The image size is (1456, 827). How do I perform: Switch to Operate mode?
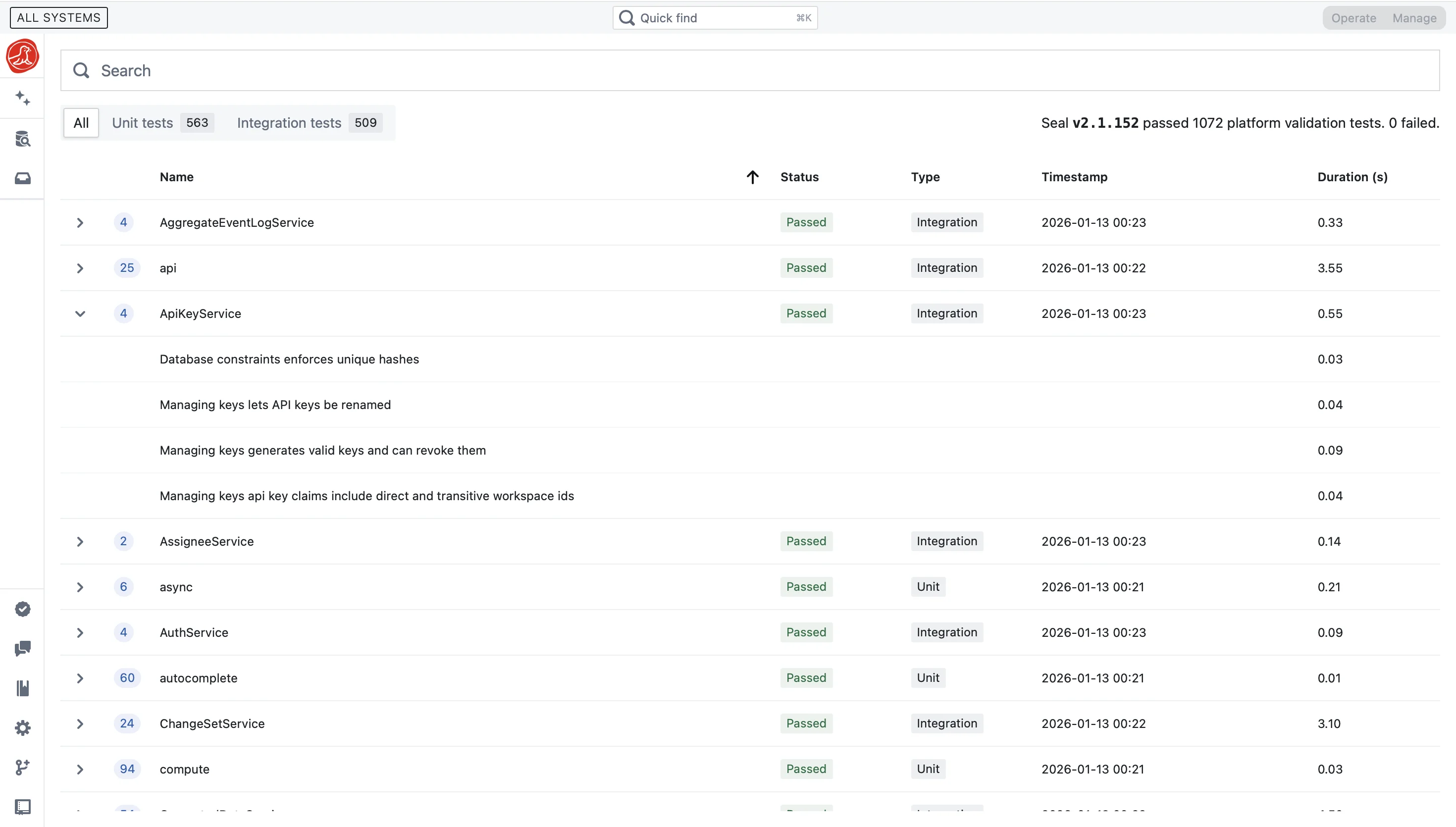(x=1353, y=18)
